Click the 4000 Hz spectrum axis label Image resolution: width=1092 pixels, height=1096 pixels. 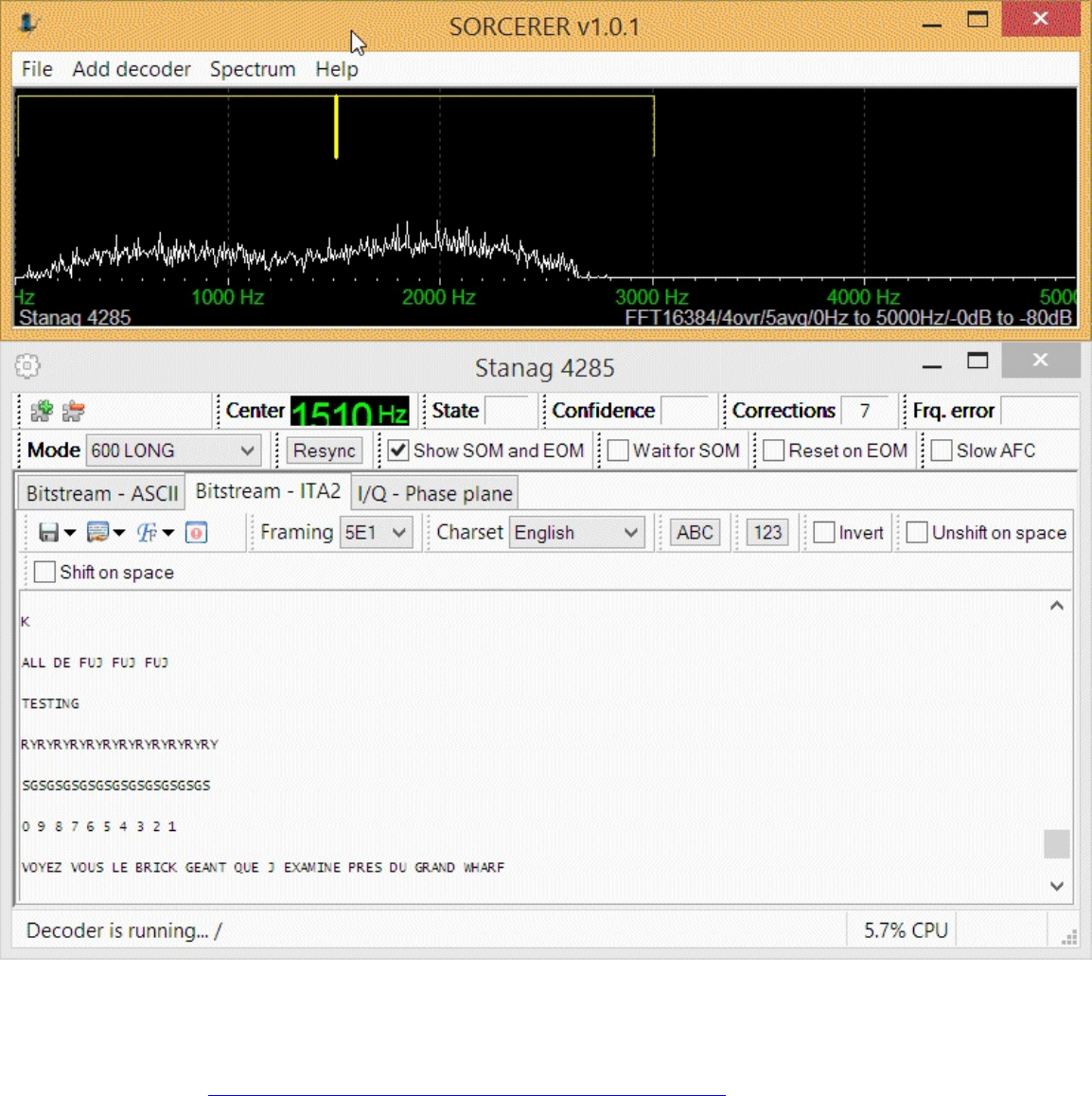[864, 297]
